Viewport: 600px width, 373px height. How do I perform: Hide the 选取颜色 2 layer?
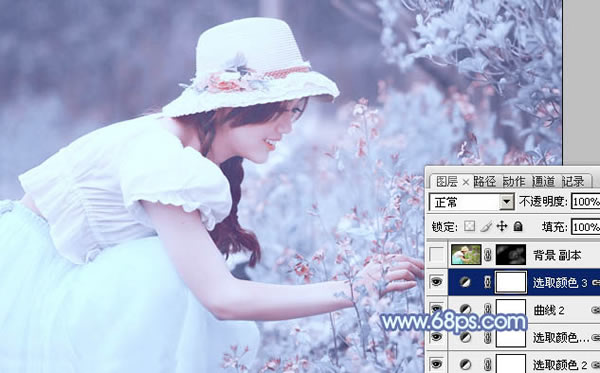tap(437, 364)
